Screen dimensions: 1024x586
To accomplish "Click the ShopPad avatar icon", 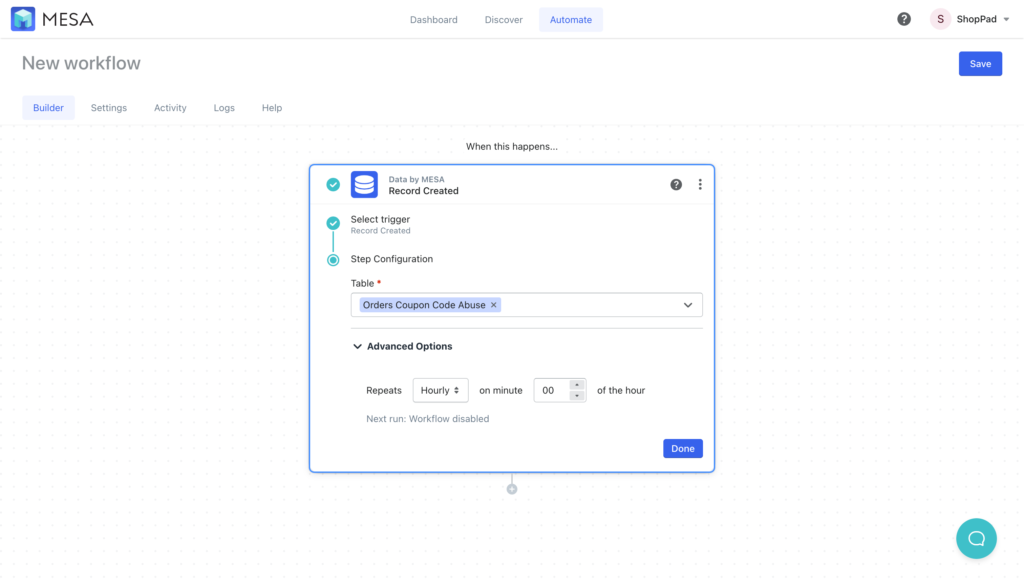I will point(938,18).
